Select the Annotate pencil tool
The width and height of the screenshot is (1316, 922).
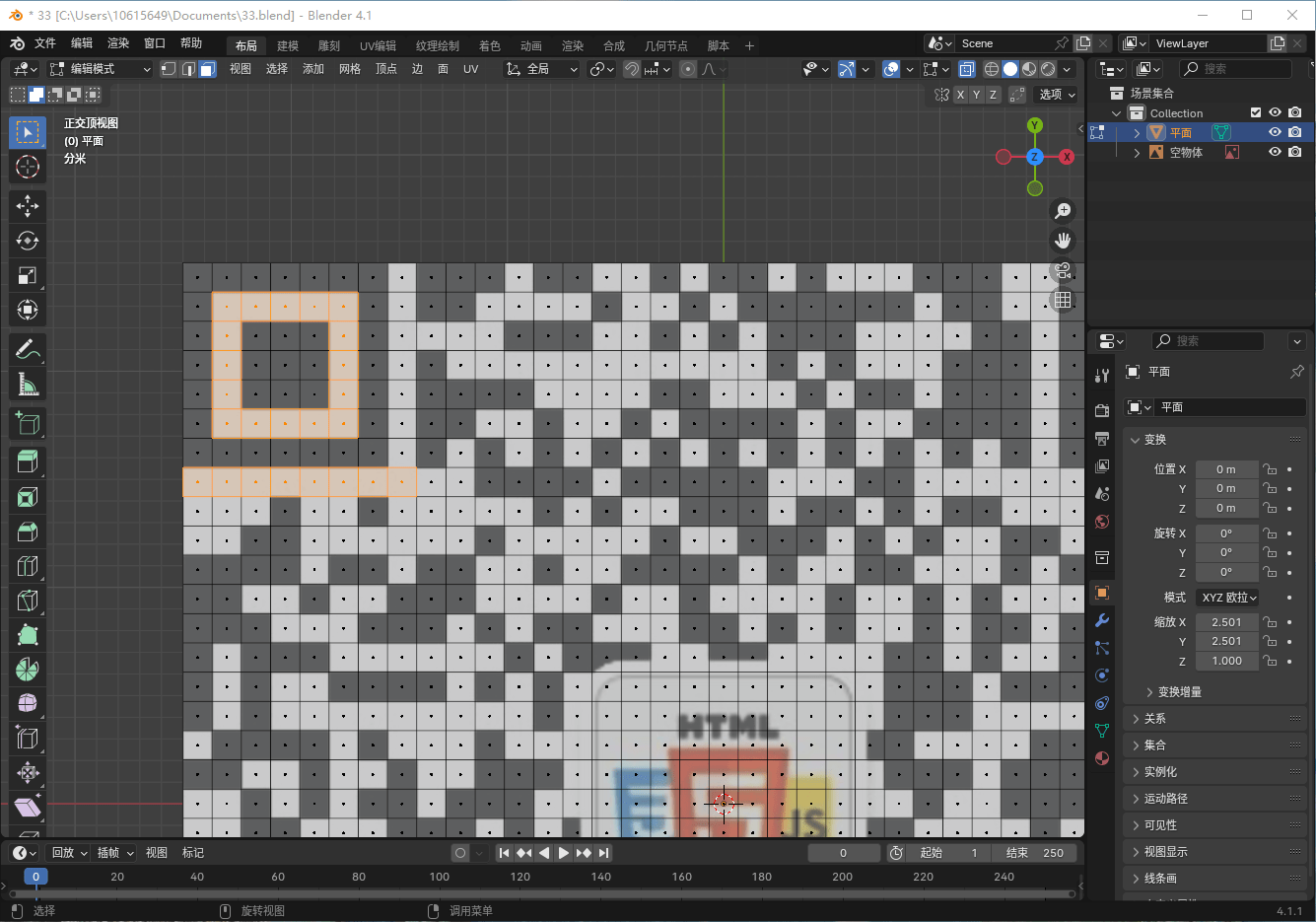coord(28,350)
